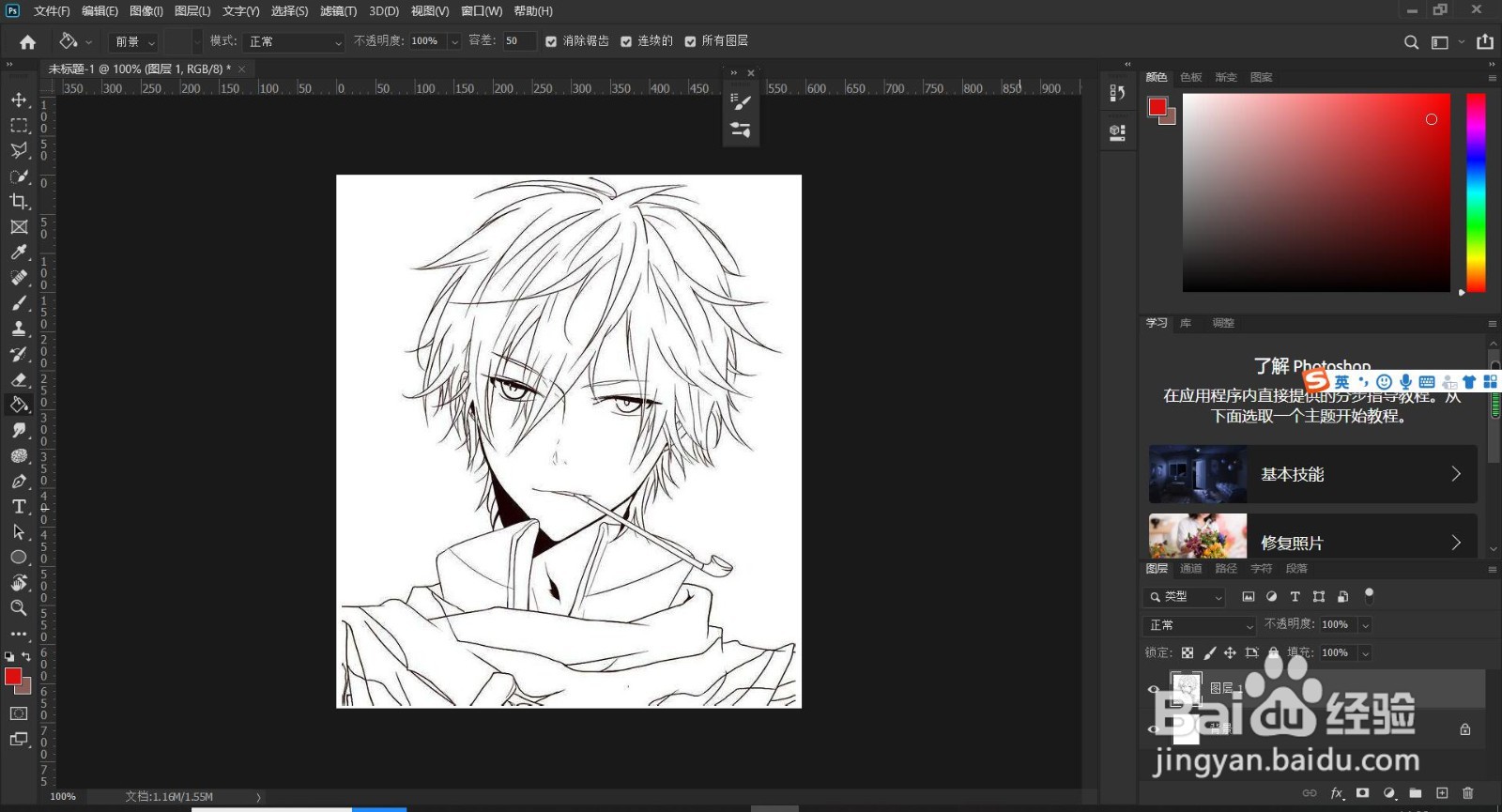Toggle lock position
Screen dimensions: 1502x812
tap(1230, 652)
